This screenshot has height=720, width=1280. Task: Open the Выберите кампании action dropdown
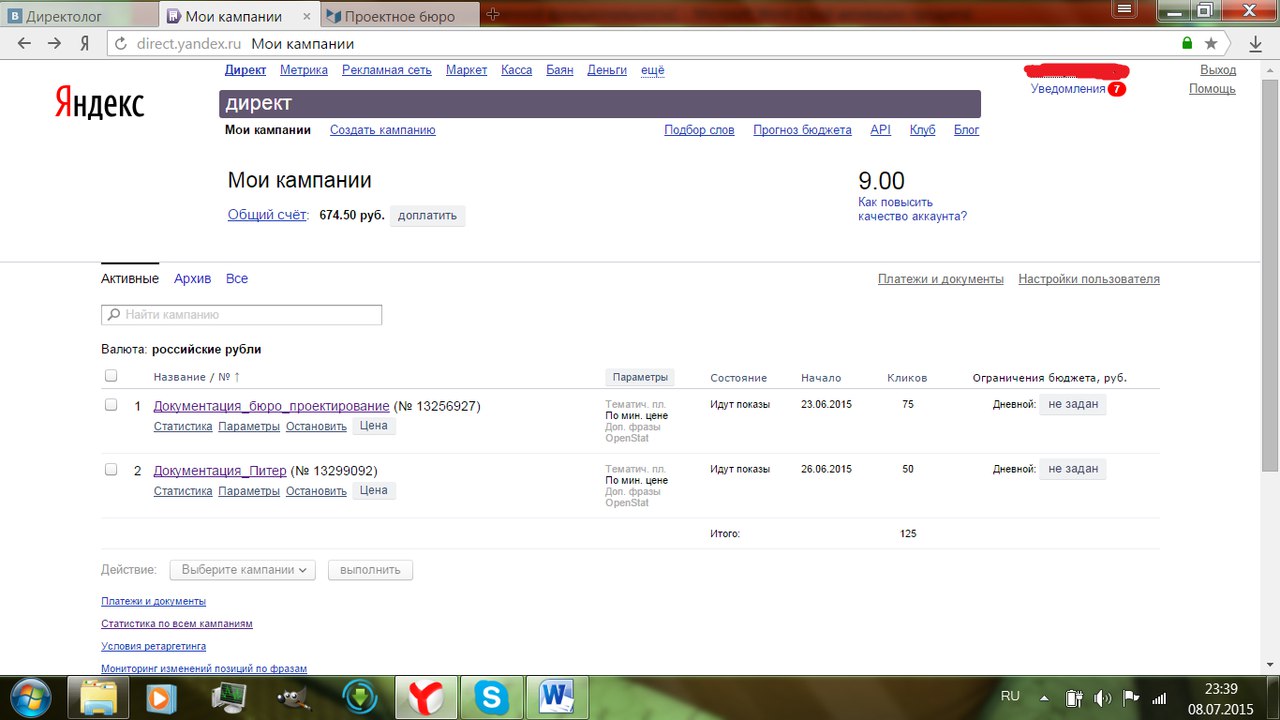[x=243, y=570]
